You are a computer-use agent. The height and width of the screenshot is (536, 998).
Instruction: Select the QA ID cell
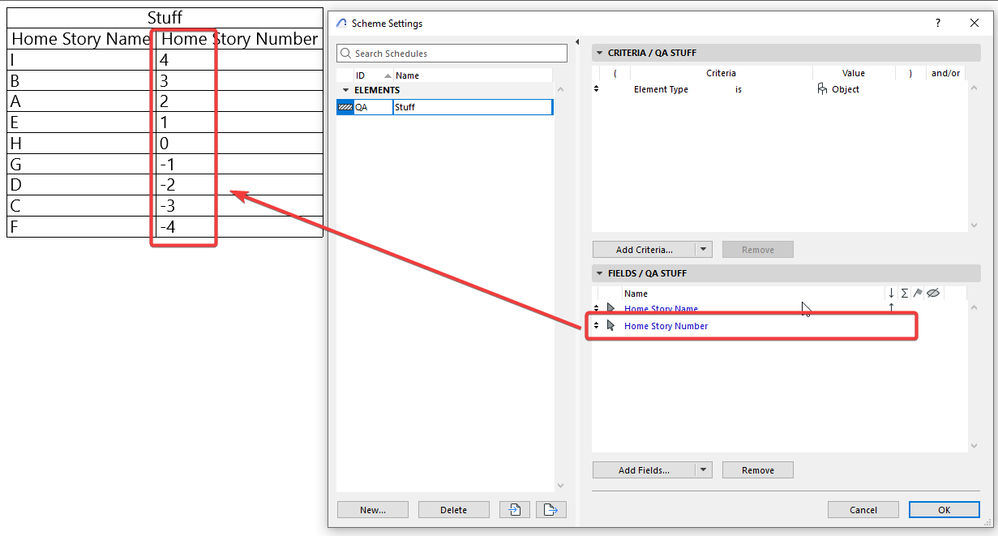point(372,107)
